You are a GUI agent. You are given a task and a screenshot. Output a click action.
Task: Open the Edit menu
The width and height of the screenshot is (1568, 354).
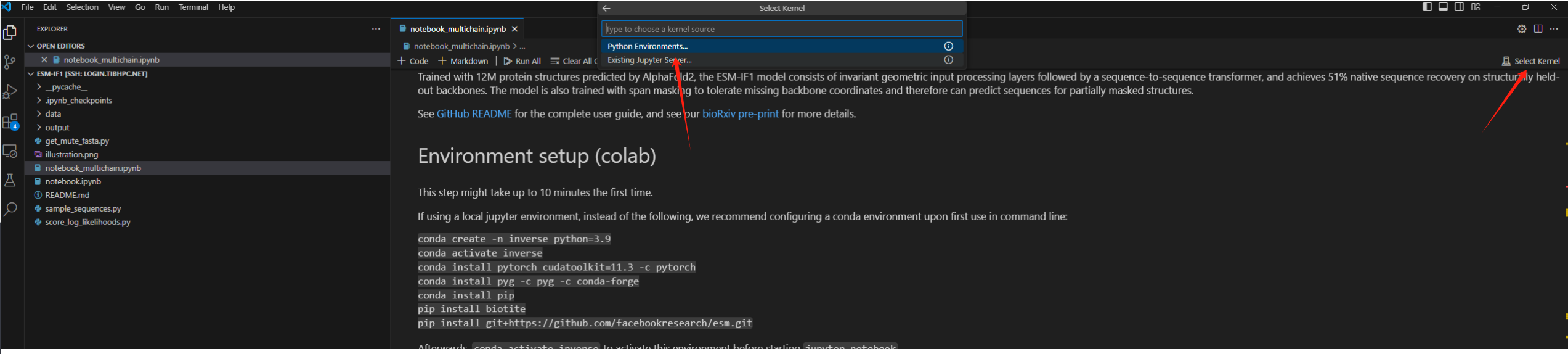coord(50,7)
